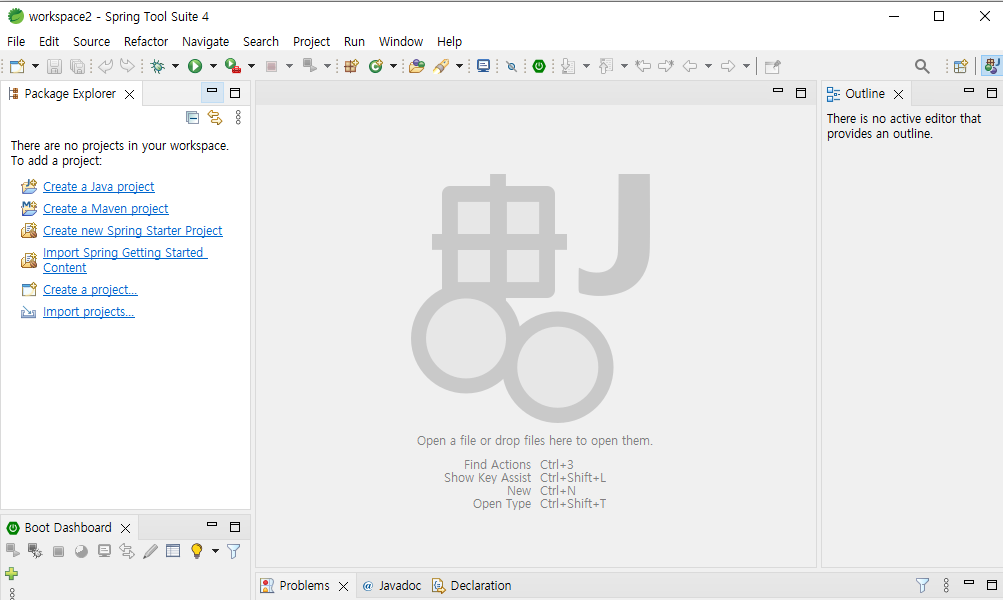This screenshot has width=1003, height=600.
Task: Maximize the Outline view panel
Action: coord(991,93)
